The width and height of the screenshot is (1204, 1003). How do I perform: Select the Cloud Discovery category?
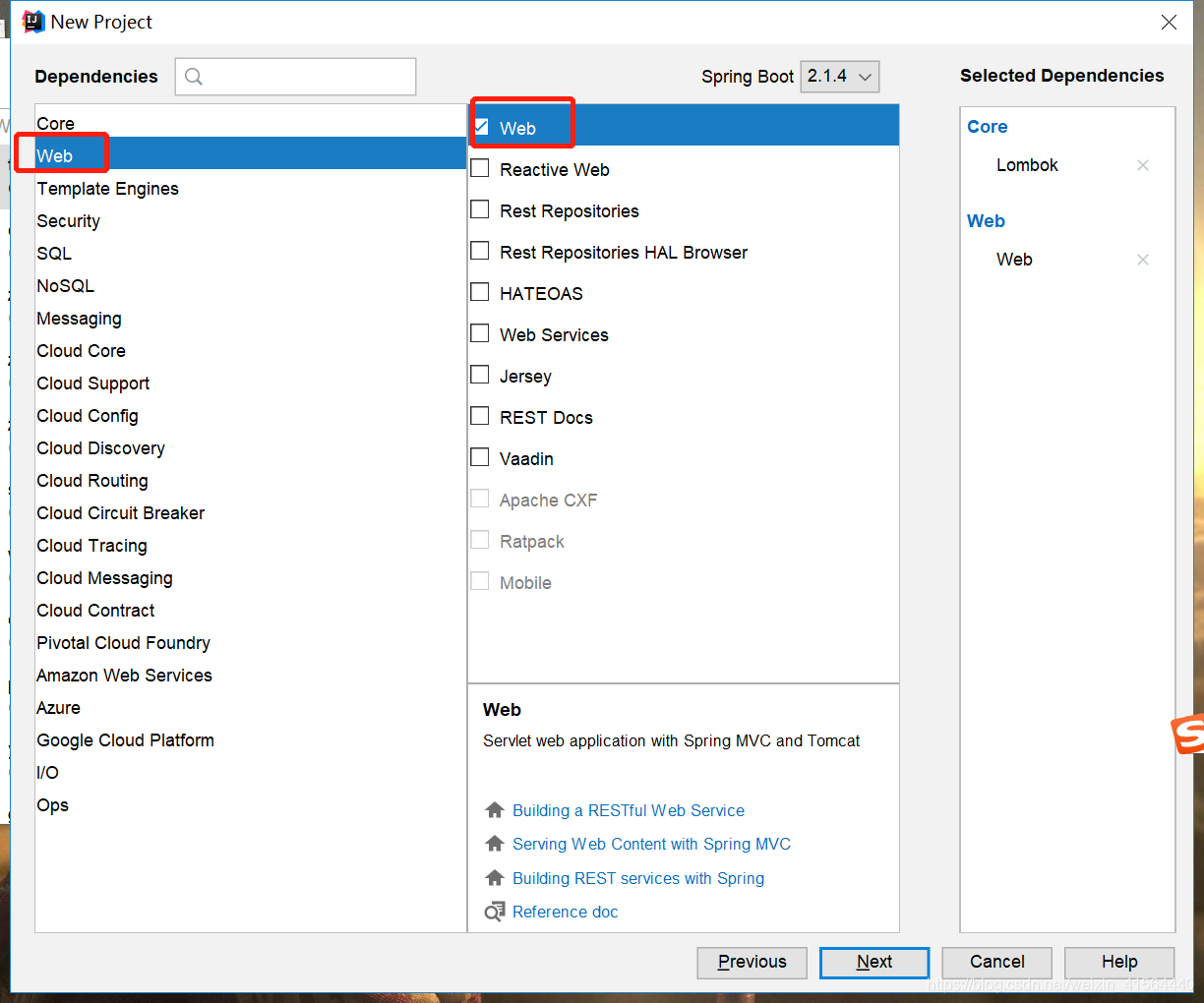pyautogui.click(x=251, y=447)
